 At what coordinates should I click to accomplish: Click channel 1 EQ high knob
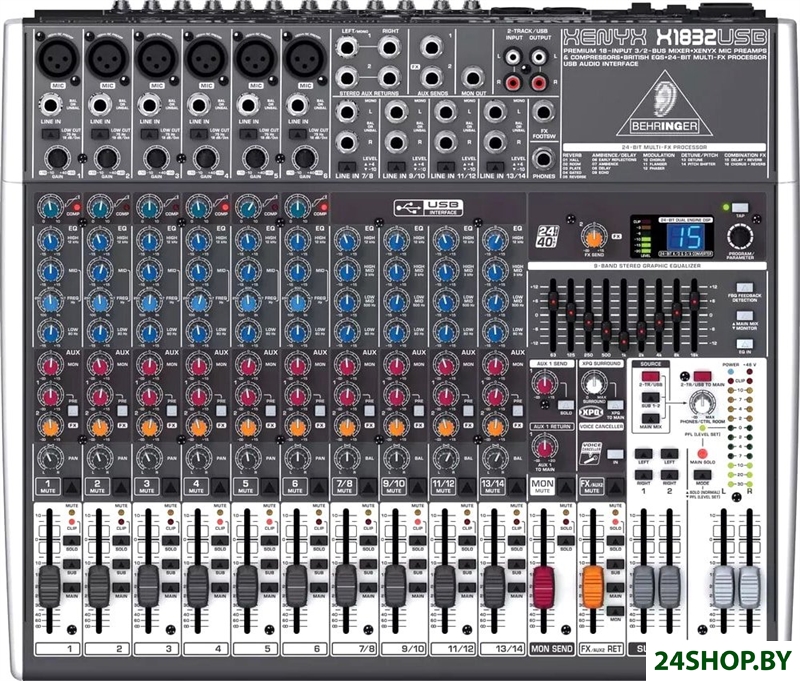[x=50, y=240]
